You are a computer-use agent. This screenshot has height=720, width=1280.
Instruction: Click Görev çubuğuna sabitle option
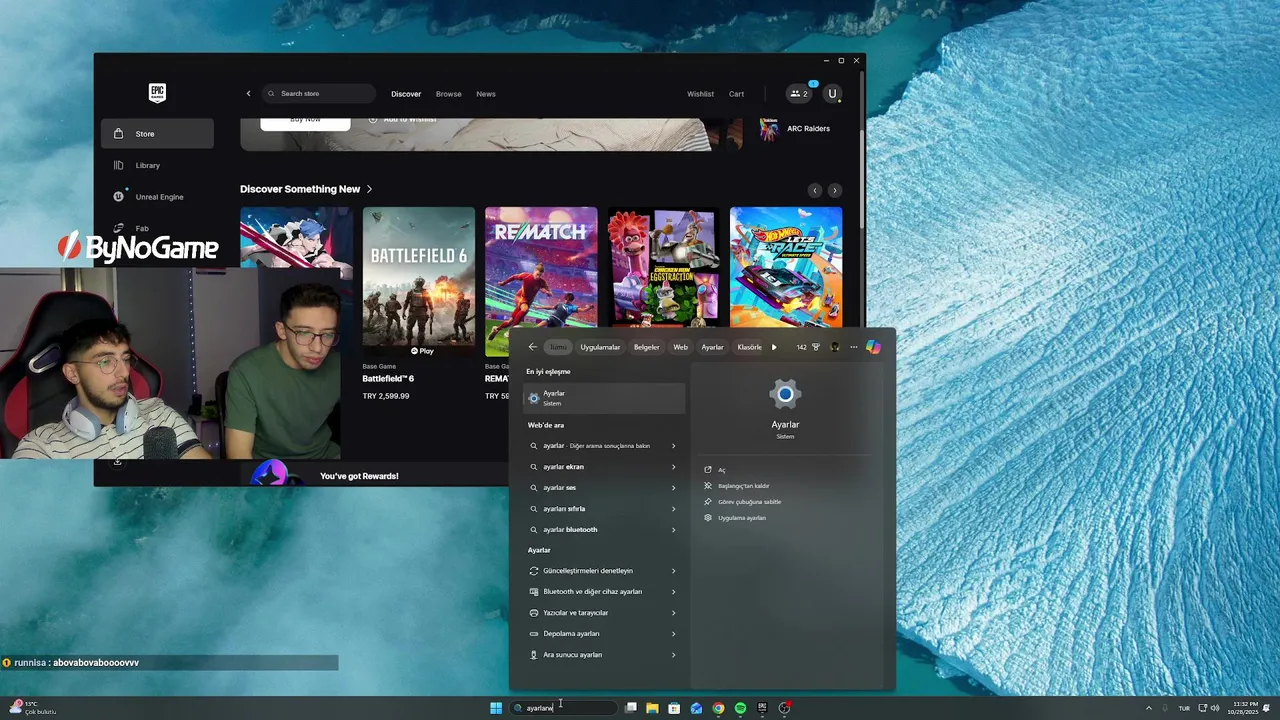(749, 502)
